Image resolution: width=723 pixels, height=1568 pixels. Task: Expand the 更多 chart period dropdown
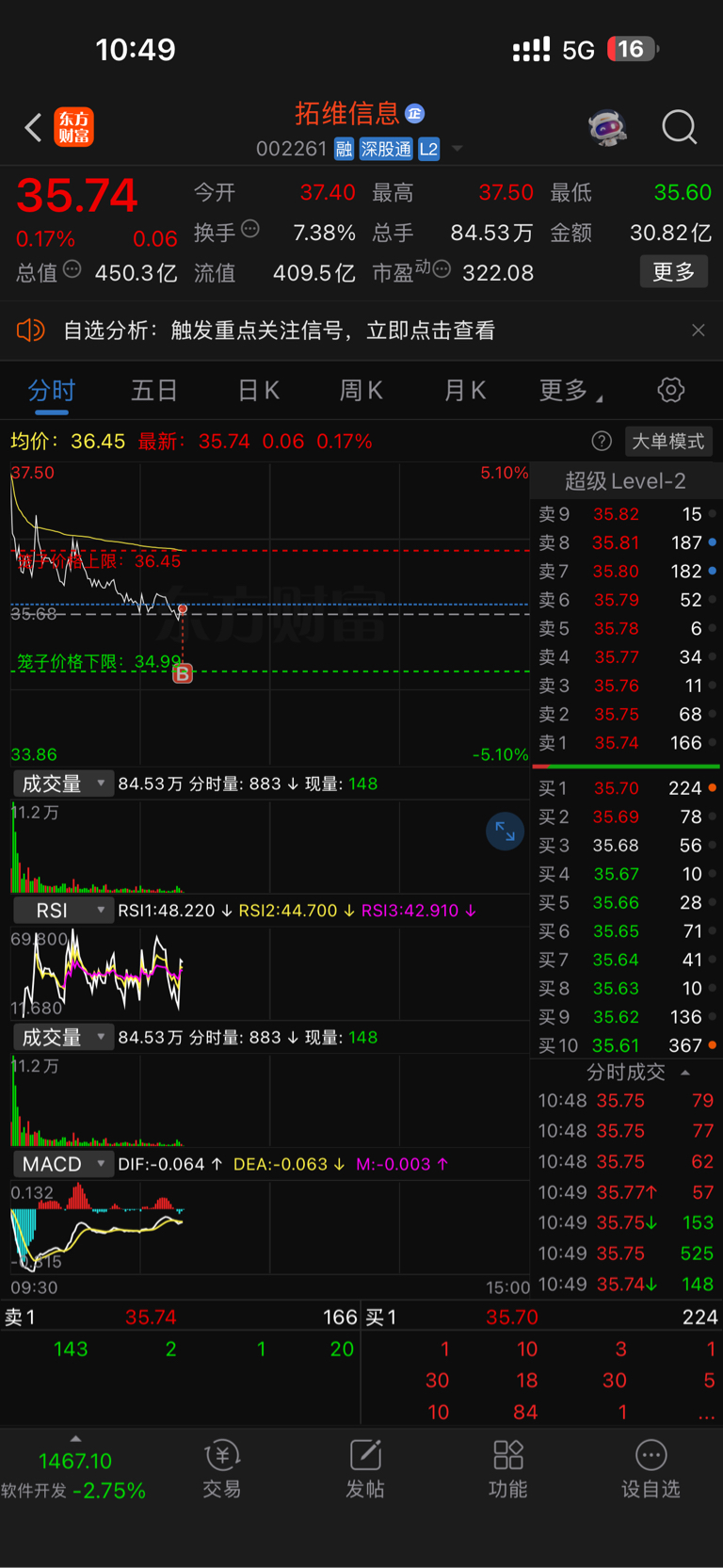pos(570,390)
